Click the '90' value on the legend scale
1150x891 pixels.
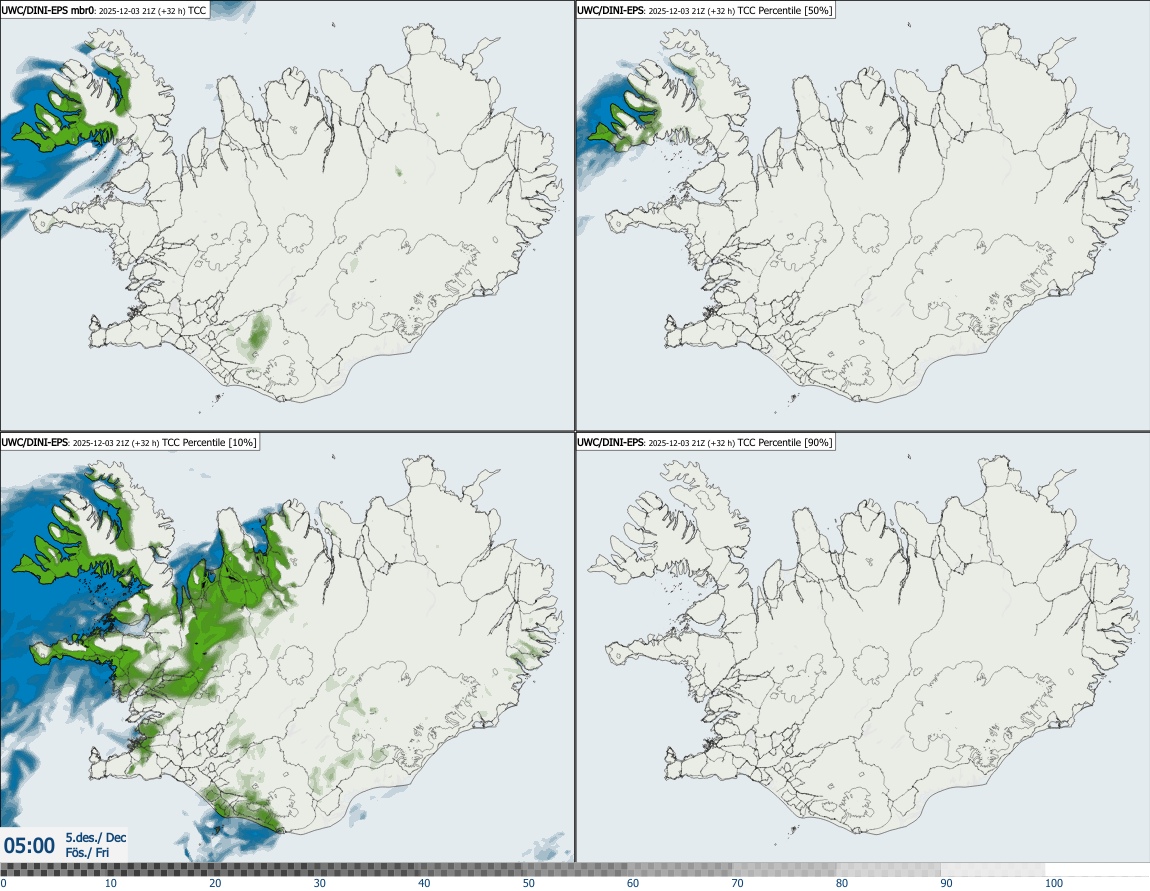(x=947, y=883)
